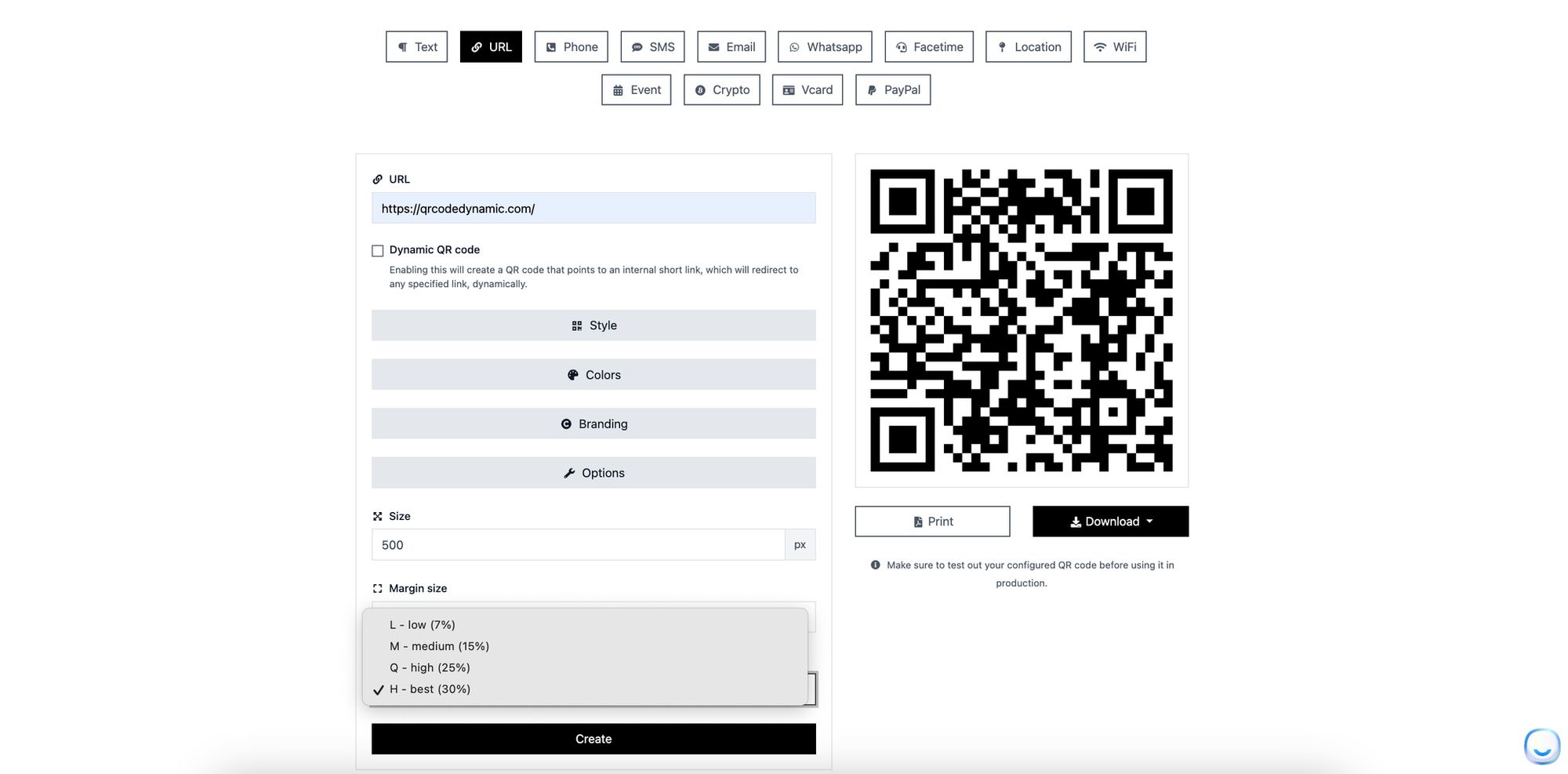Click the info icon beside production notice
1568x774 pixels.
point(875,565)
